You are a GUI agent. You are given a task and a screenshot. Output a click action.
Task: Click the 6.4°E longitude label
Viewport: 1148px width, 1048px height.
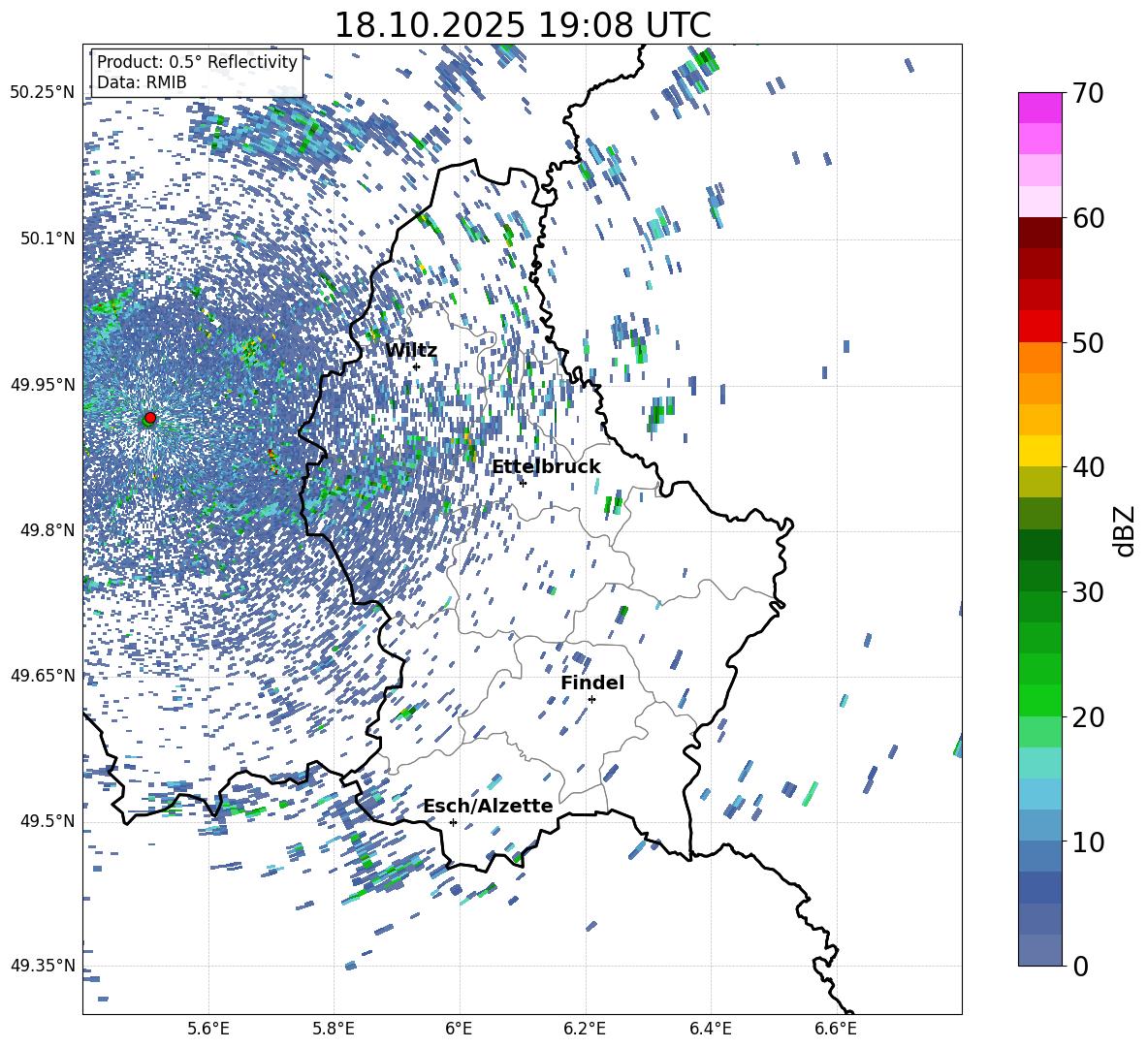click(710, 1030)
